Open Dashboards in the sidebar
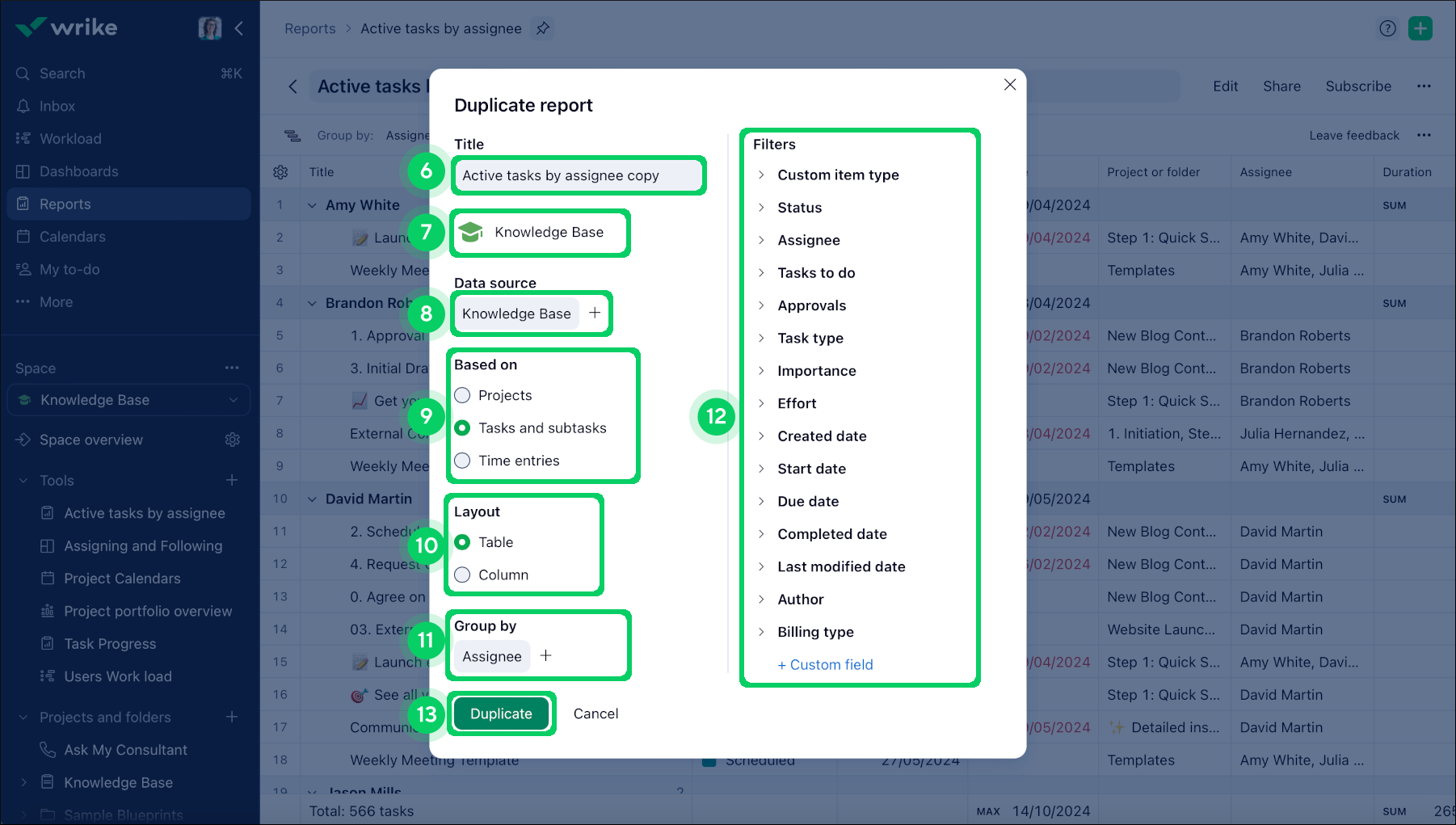Image resolution: width=1456 pixels, height=825 pixels. (78, 171)
